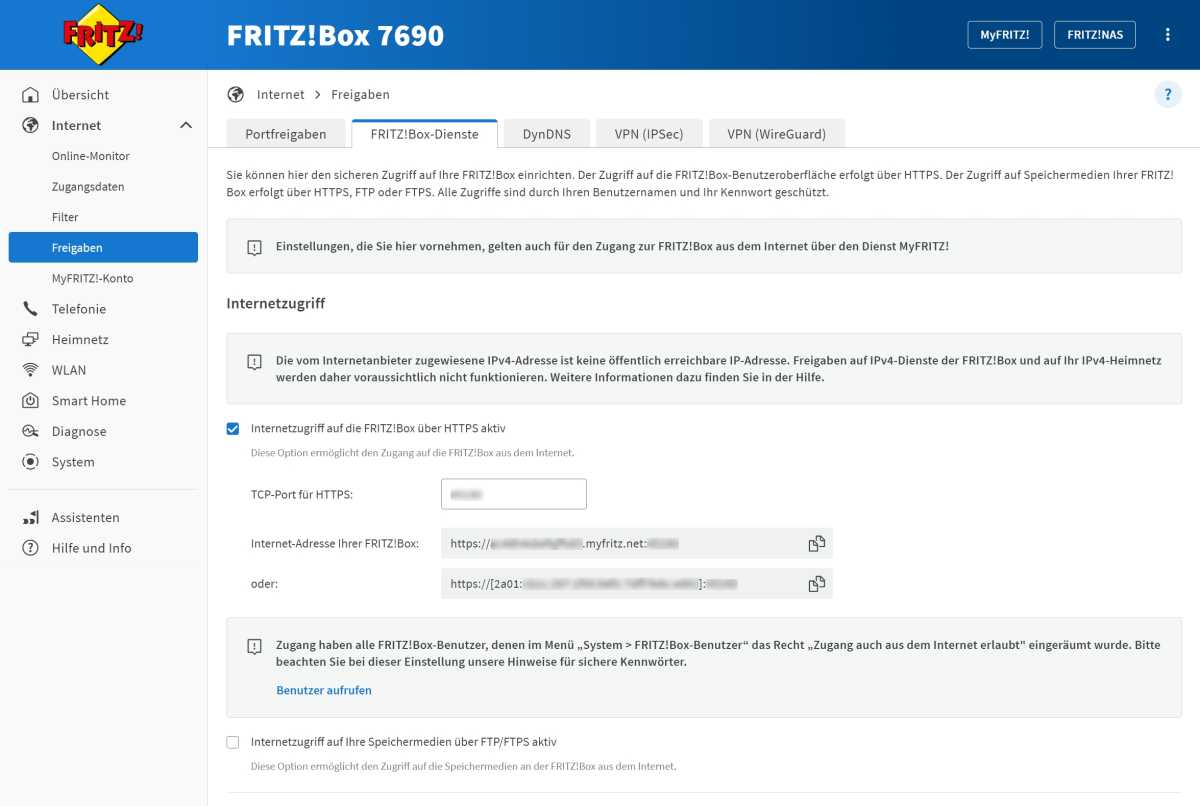1200x806 pixels.
Task: Go to Übersicht page
Action: coord(80,95)
